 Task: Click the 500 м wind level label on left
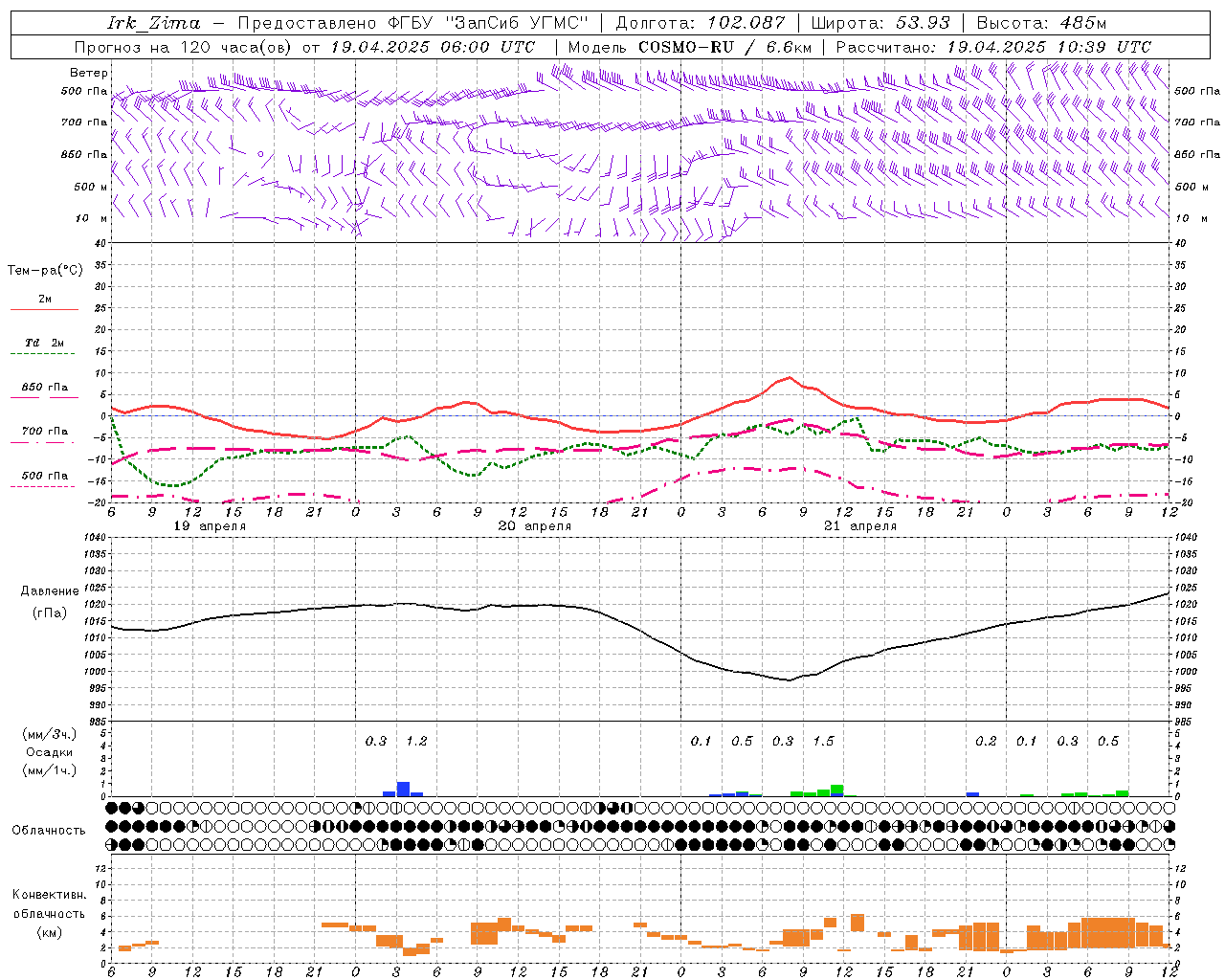pyautogui.click(x=91, y=187)
